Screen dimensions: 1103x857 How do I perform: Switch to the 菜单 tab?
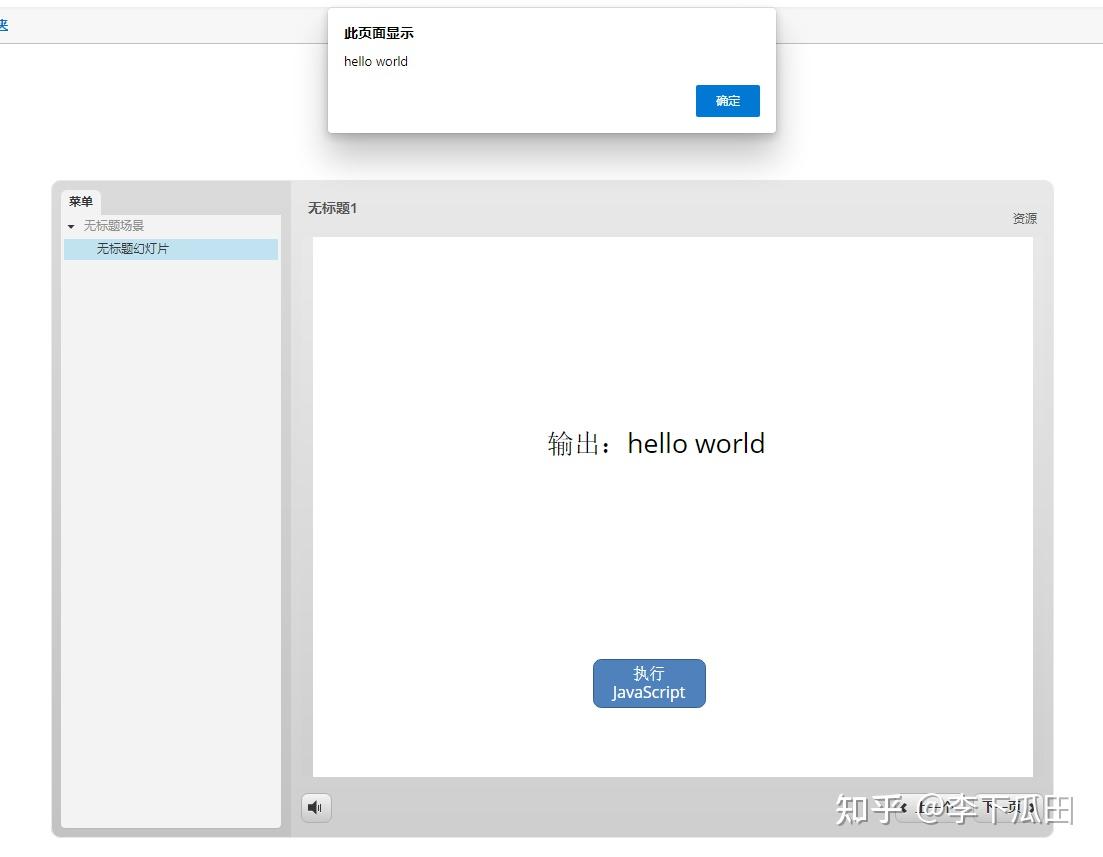81,202
